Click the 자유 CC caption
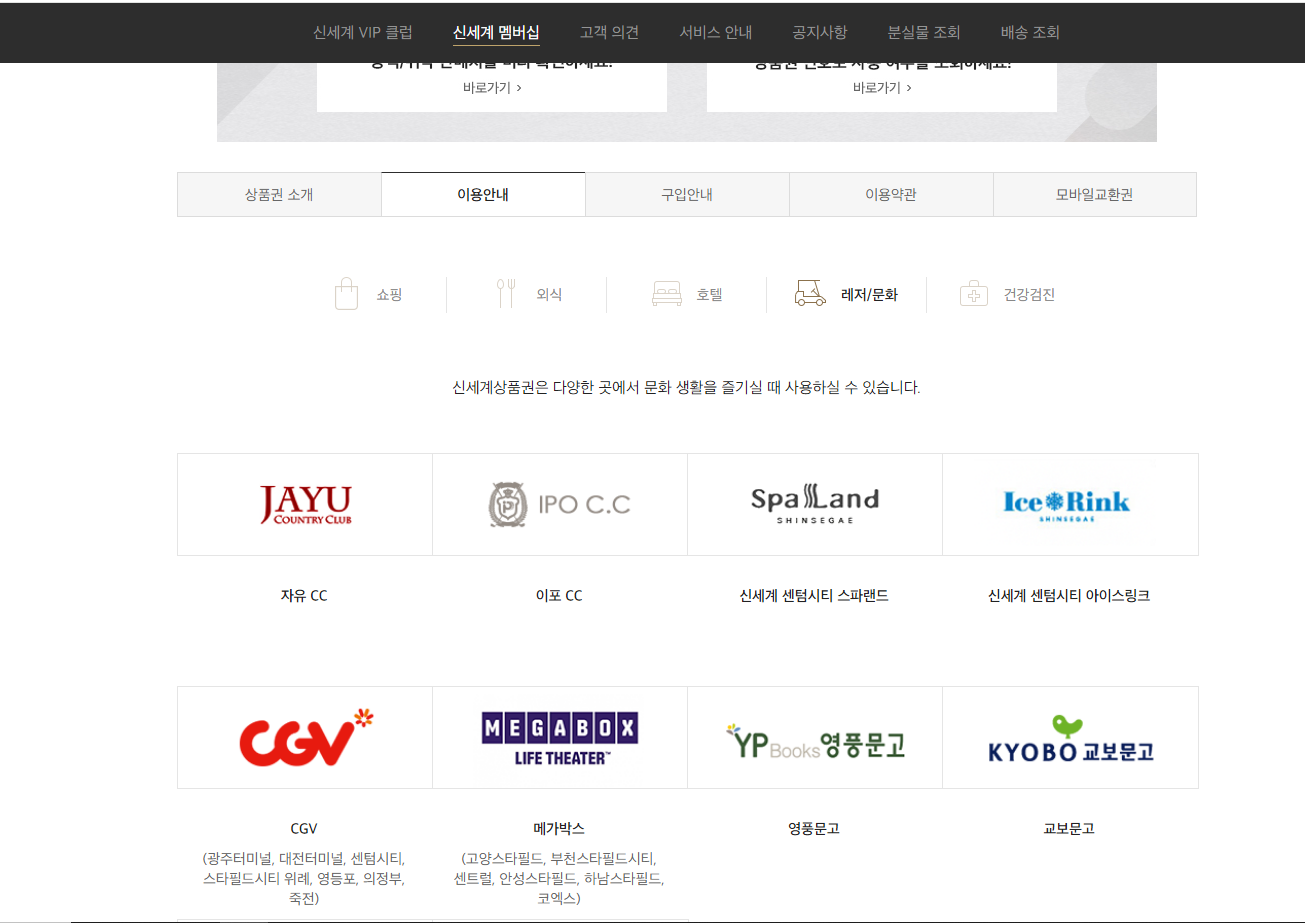The image size is (1305, 923). pos(304,596)
